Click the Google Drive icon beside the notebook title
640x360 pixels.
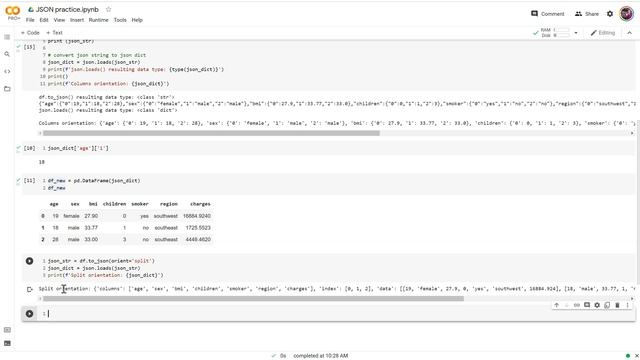pyautogui.click(x=31, y=9)
